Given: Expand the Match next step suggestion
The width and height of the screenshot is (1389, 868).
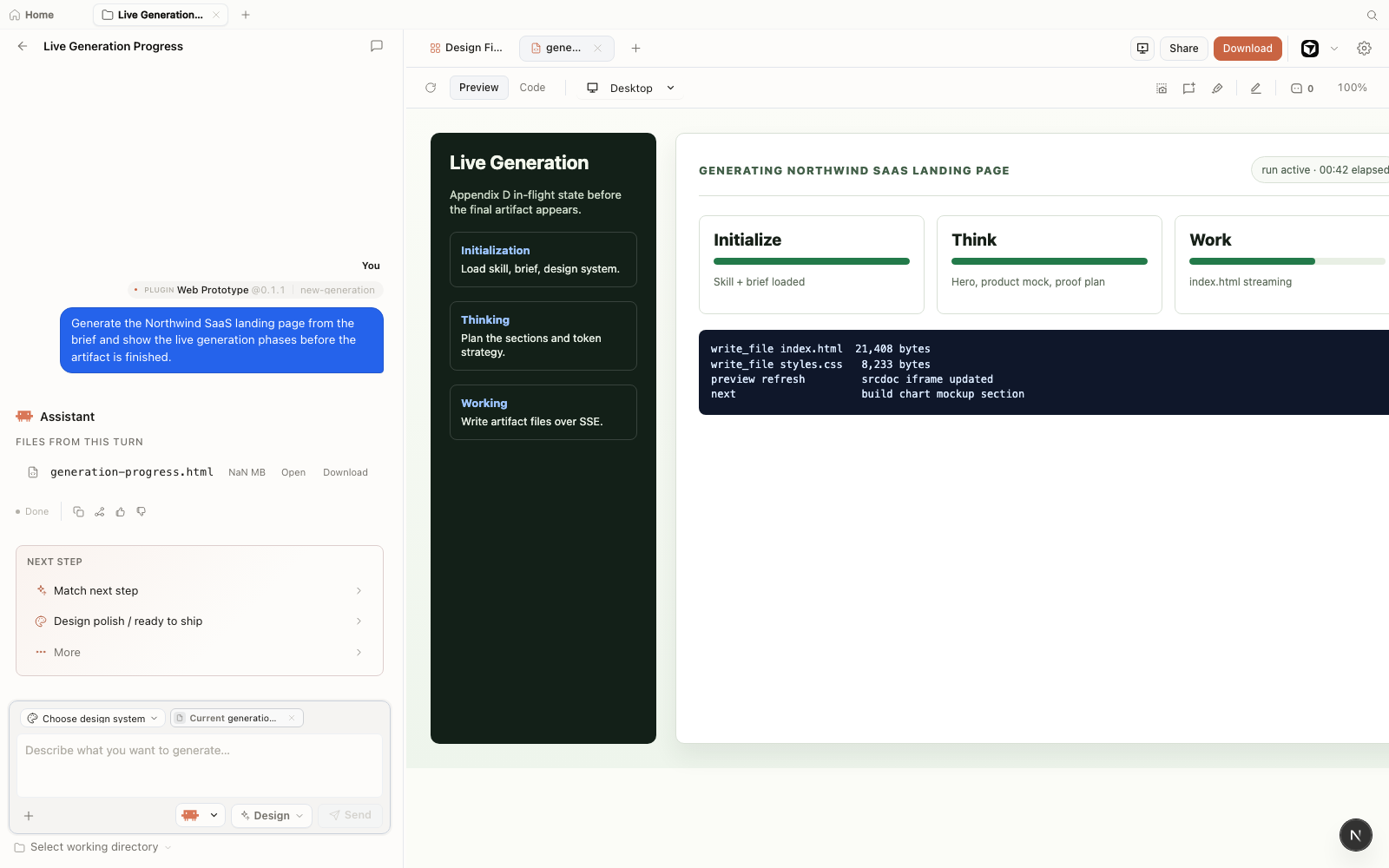Looking at the screenshot, I should [200, 591].
